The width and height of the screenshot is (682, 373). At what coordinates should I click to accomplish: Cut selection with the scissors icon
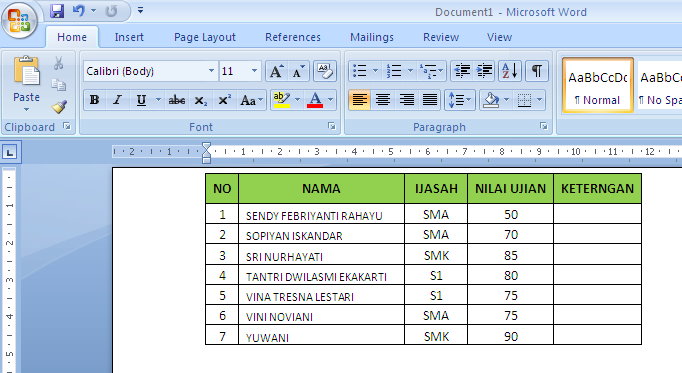tap(58, 63)
